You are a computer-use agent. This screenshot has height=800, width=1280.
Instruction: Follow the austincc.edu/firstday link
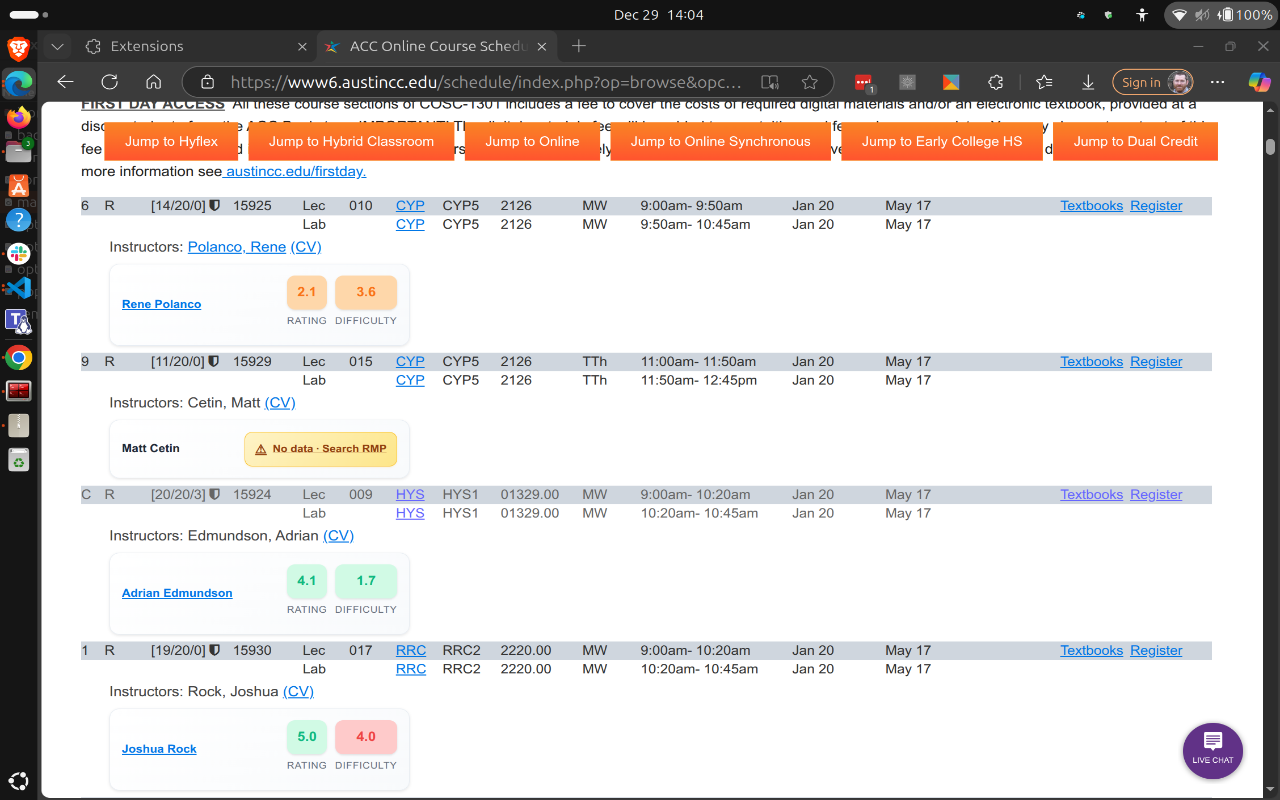296,171
